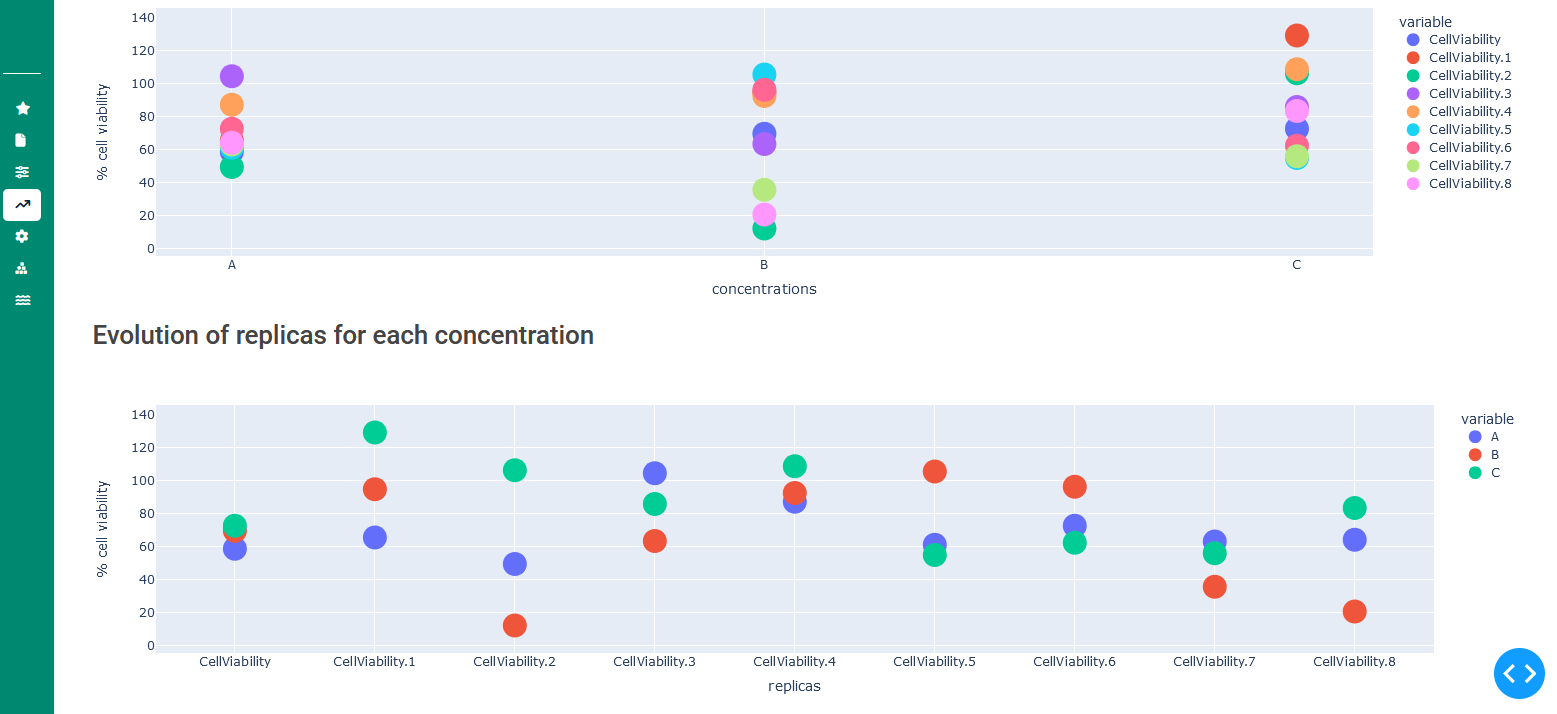Screen dimensions: 1557x714
Task: Open the gear settings icon
Action: [22, 236]
